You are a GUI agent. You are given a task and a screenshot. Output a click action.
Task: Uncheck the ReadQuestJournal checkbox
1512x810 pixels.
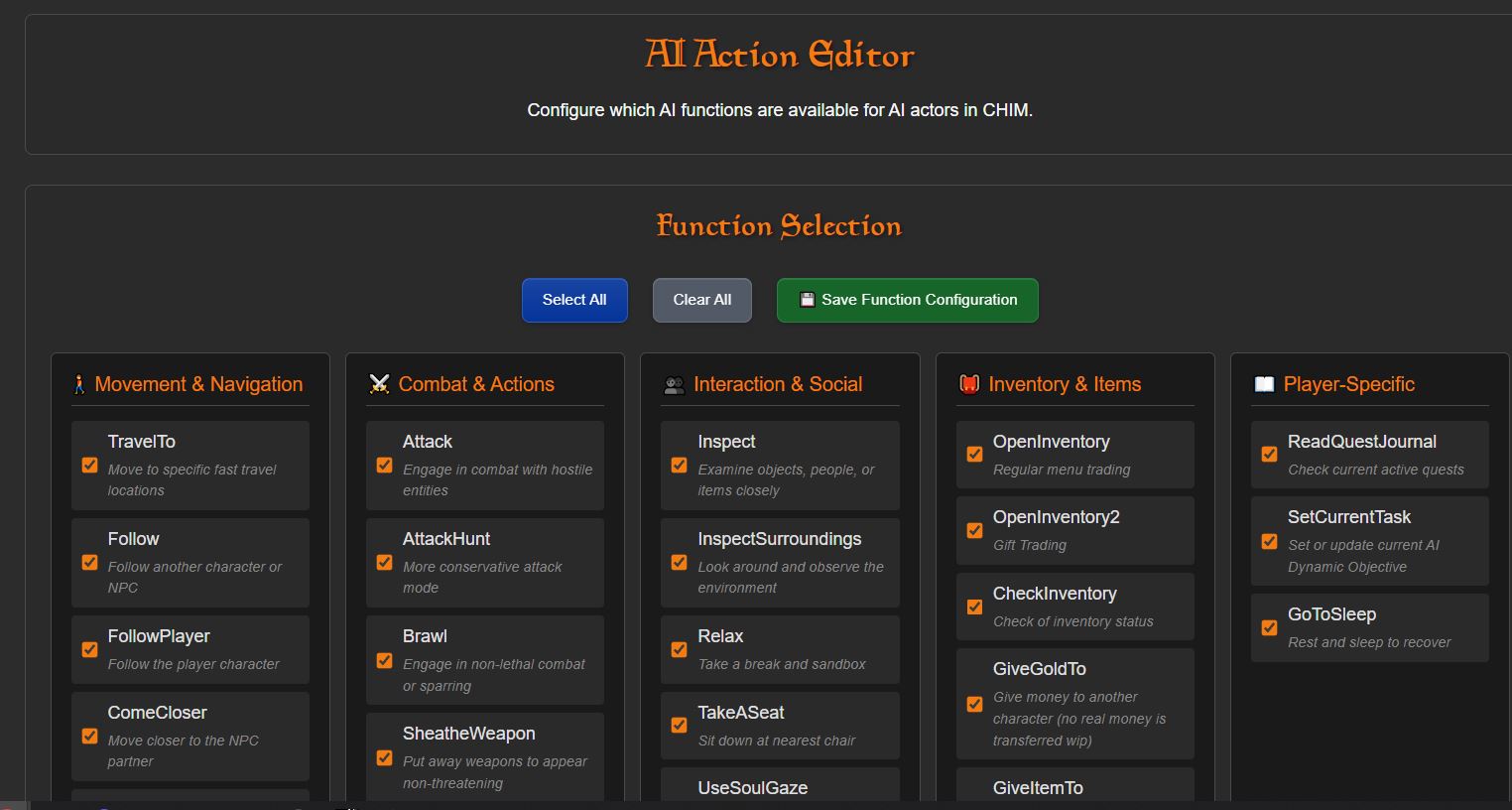(1269, 454)
